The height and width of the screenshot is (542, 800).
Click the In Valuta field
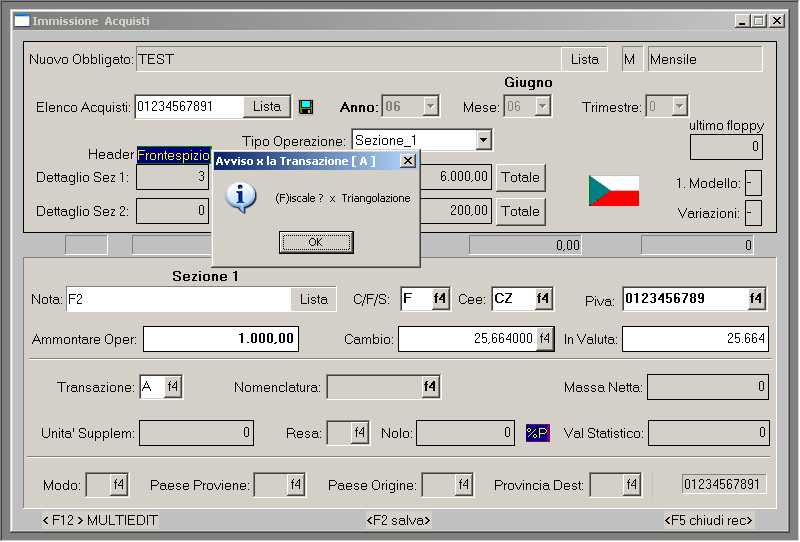point(695,338)
